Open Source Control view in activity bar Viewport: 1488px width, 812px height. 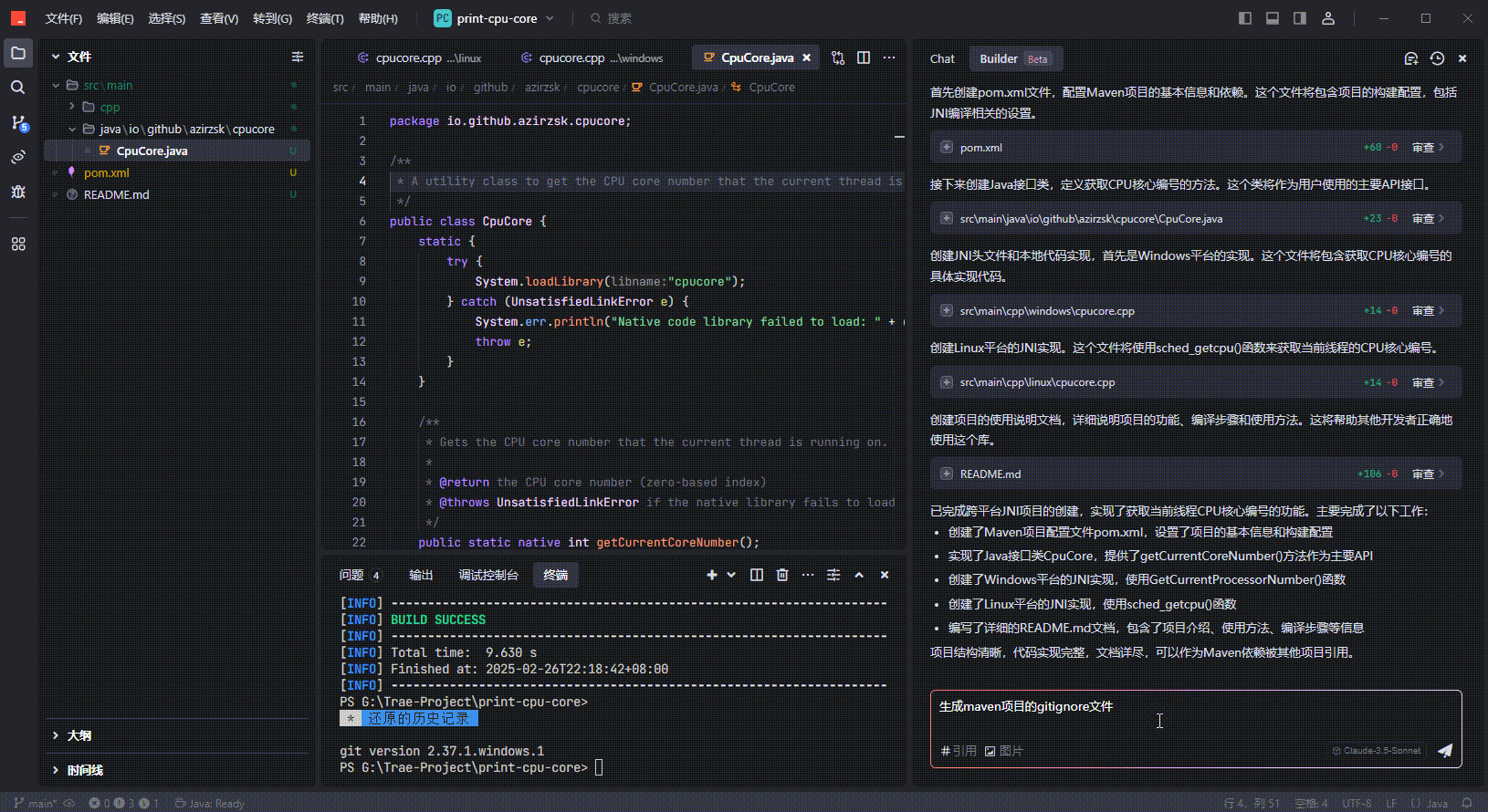click(17, 122)
